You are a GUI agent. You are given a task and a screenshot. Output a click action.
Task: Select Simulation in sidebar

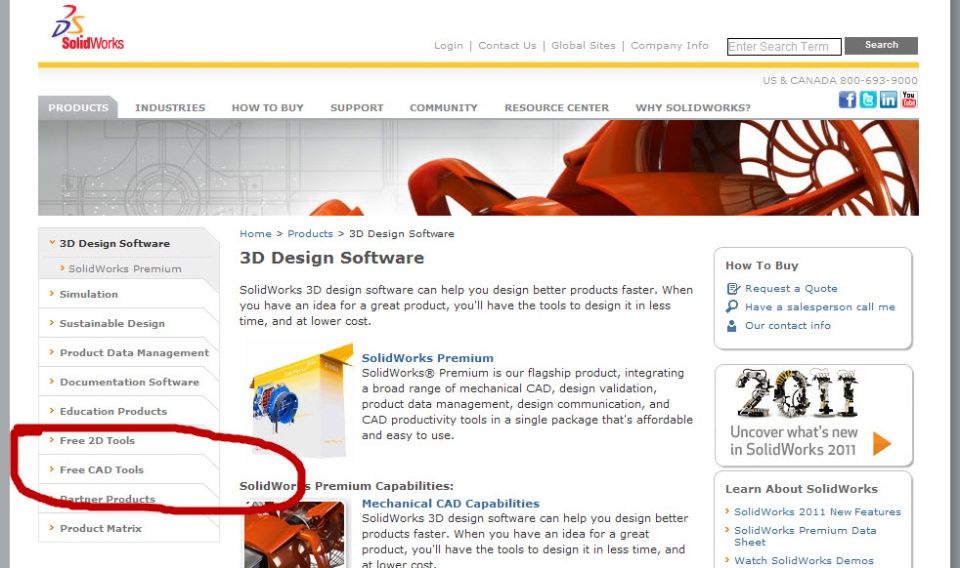pyautogui.click(x=89, y=294)
